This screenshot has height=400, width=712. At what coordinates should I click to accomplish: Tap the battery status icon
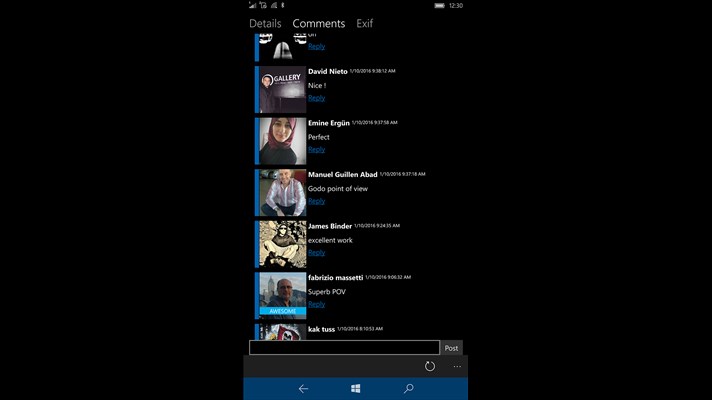439,5
